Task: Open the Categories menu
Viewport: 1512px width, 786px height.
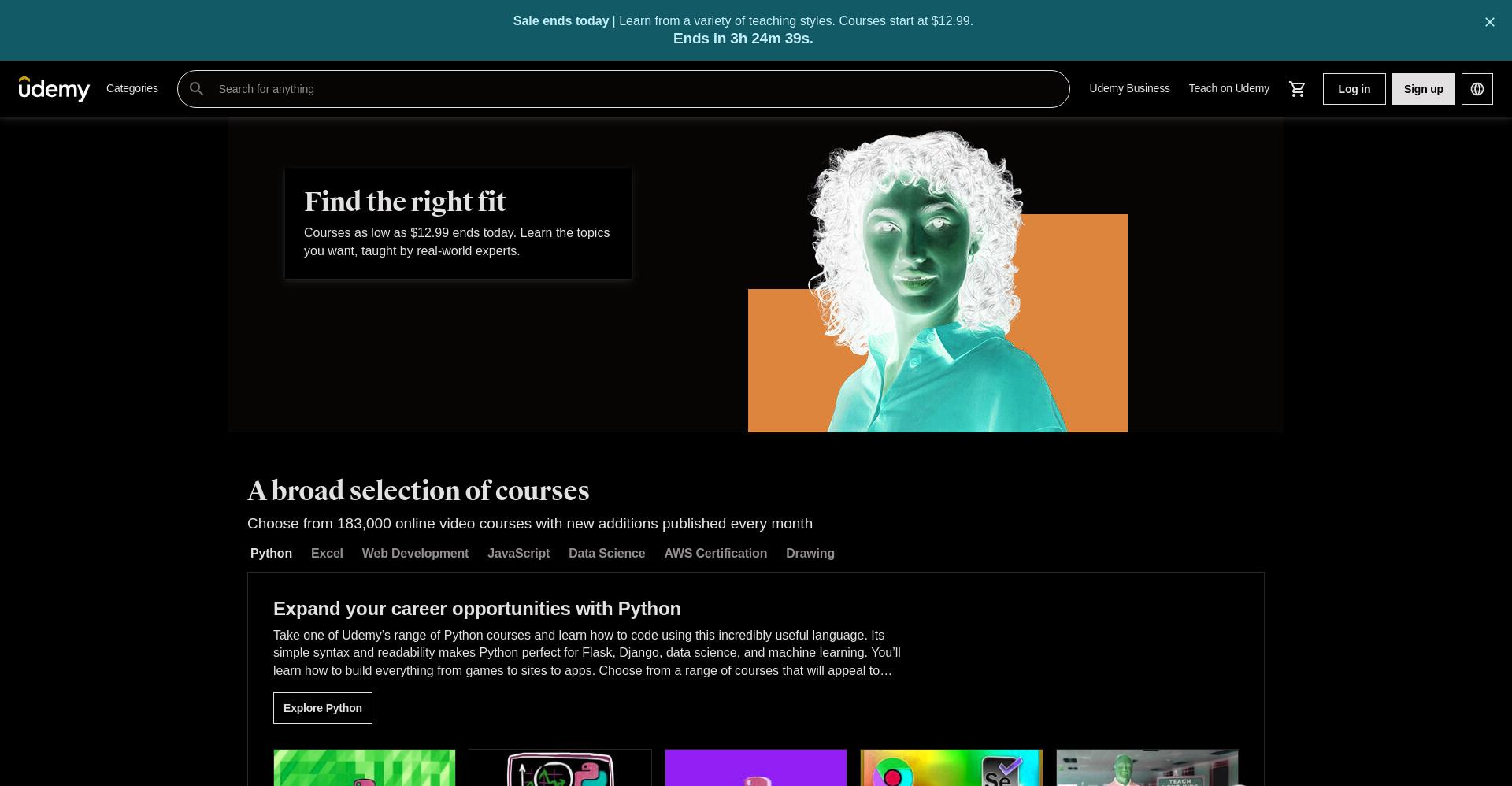Action: pos(132,88)
